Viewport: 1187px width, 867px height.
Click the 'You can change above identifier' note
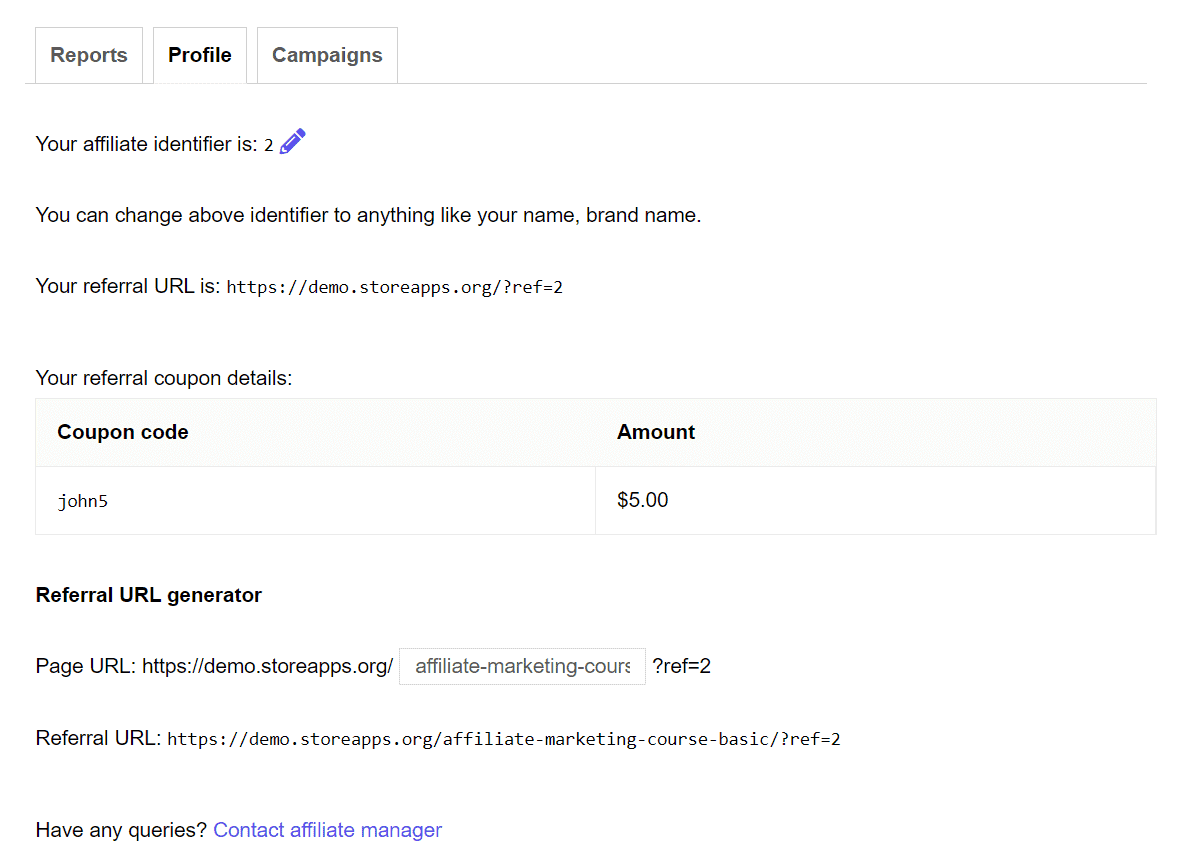point(368,215)
